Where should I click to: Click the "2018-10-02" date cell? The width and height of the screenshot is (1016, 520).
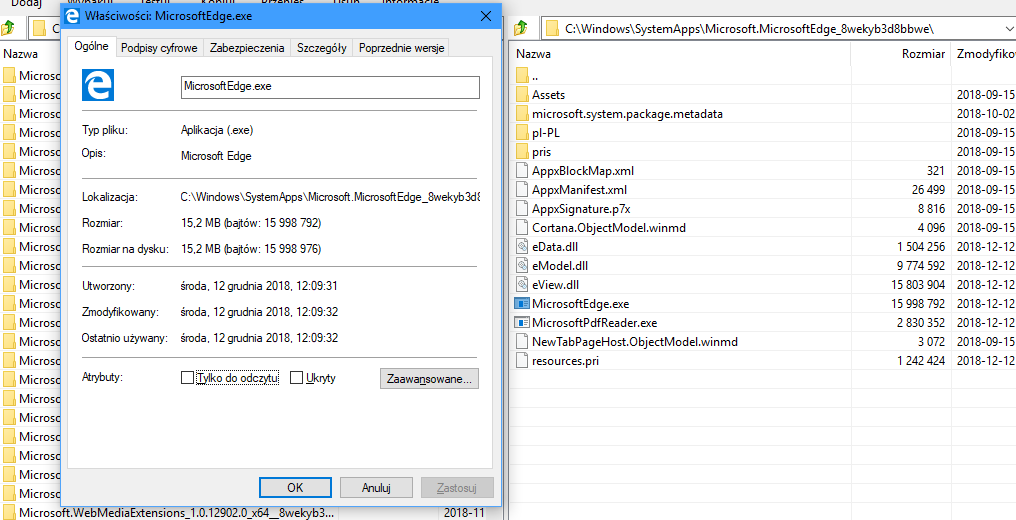(x=986, y=114)
